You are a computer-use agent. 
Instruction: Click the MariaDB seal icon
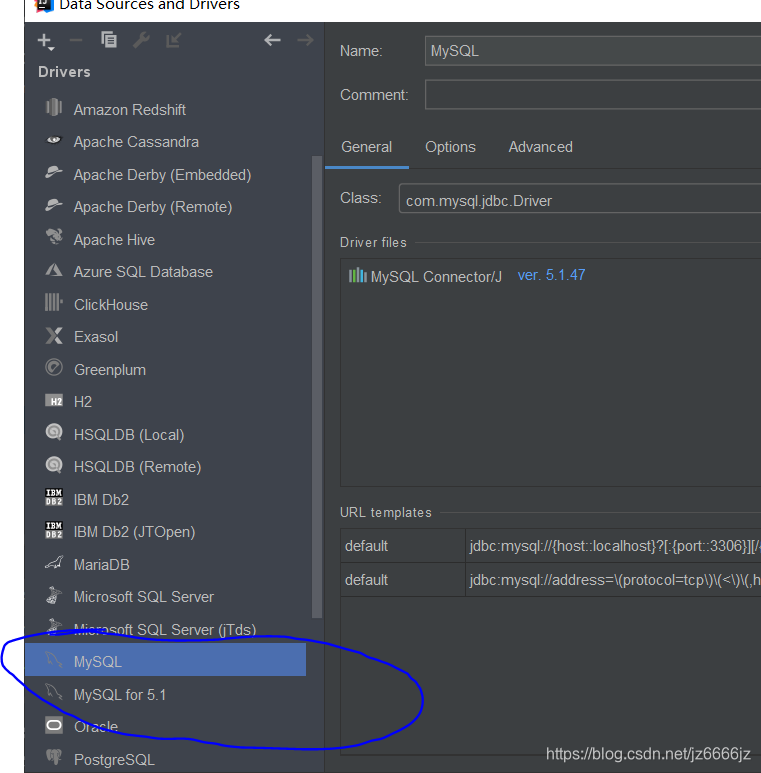(x=54, y=562)
